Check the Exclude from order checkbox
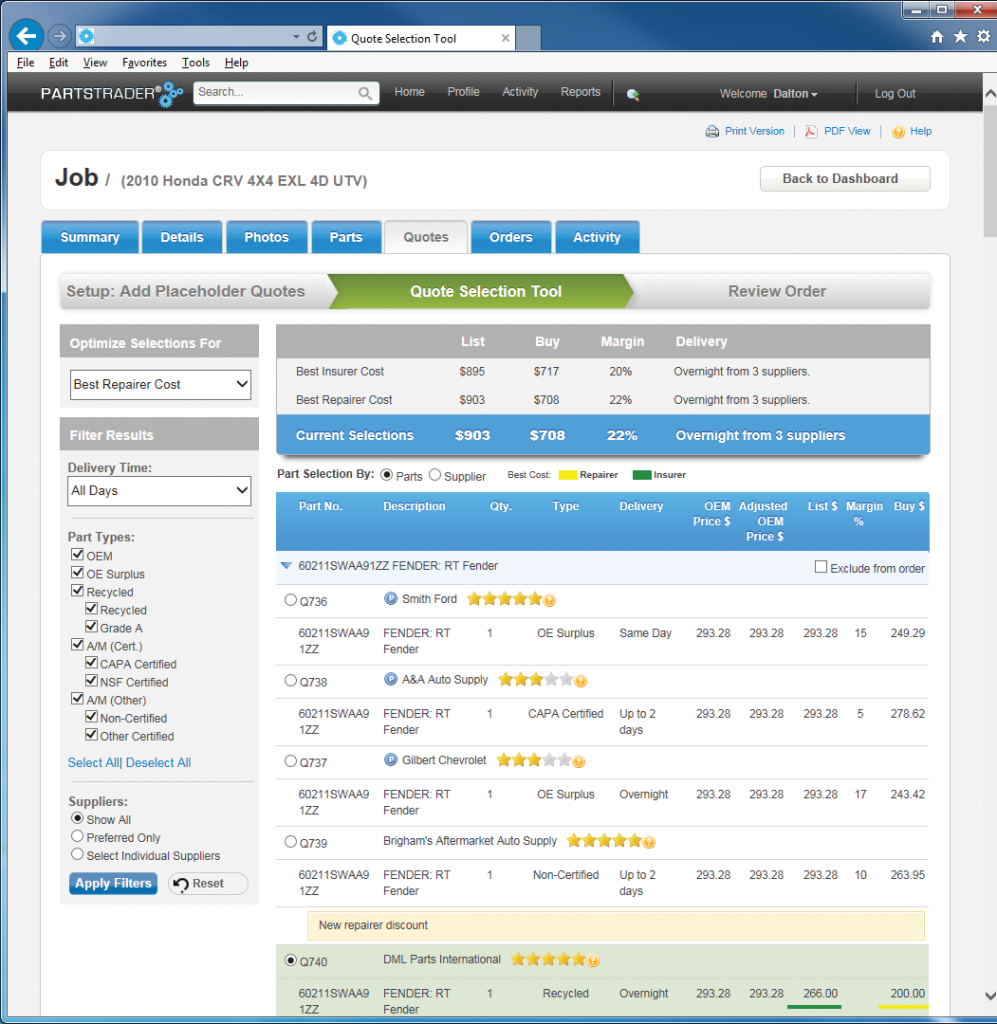 click(821, 567)
